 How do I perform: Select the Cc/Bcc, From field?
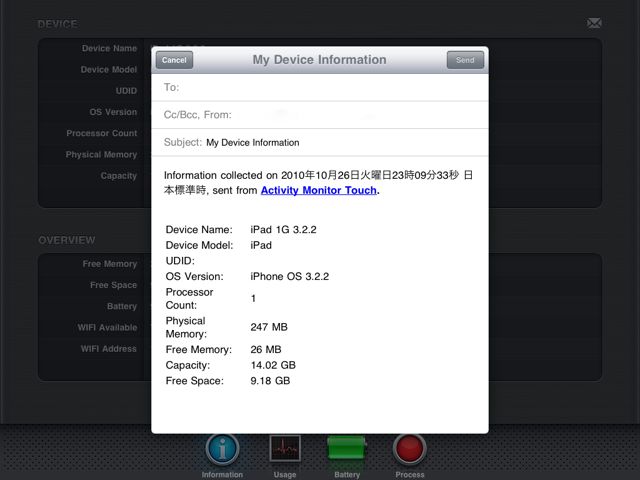click(320, 115)
